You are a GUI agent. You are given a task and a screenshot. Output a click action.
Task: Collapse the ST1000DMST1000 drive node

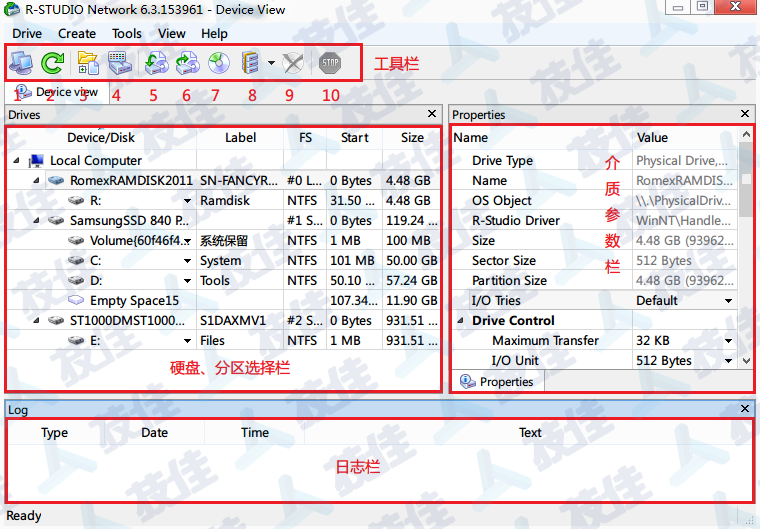[x=36, y=321]
